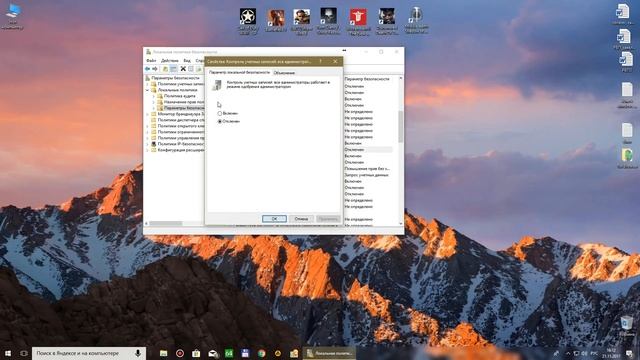Open the red desktop shortcut with white emblem
Screen dimensions: 640x360
(x=358, y=17)
